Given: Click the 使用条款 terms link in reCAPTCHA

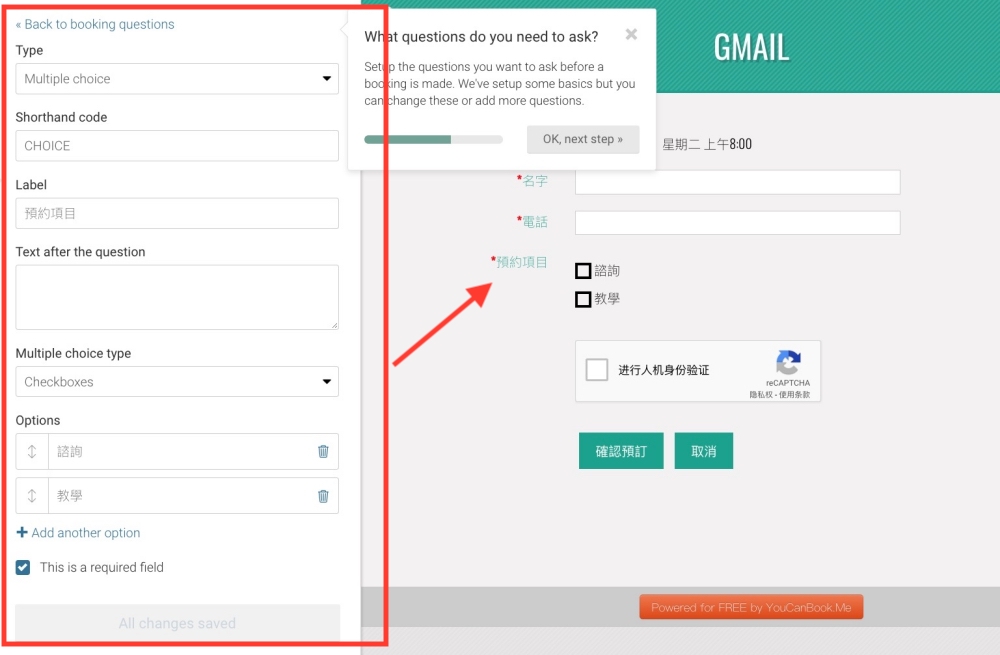Looking at the screenshot, I should 794,395.
